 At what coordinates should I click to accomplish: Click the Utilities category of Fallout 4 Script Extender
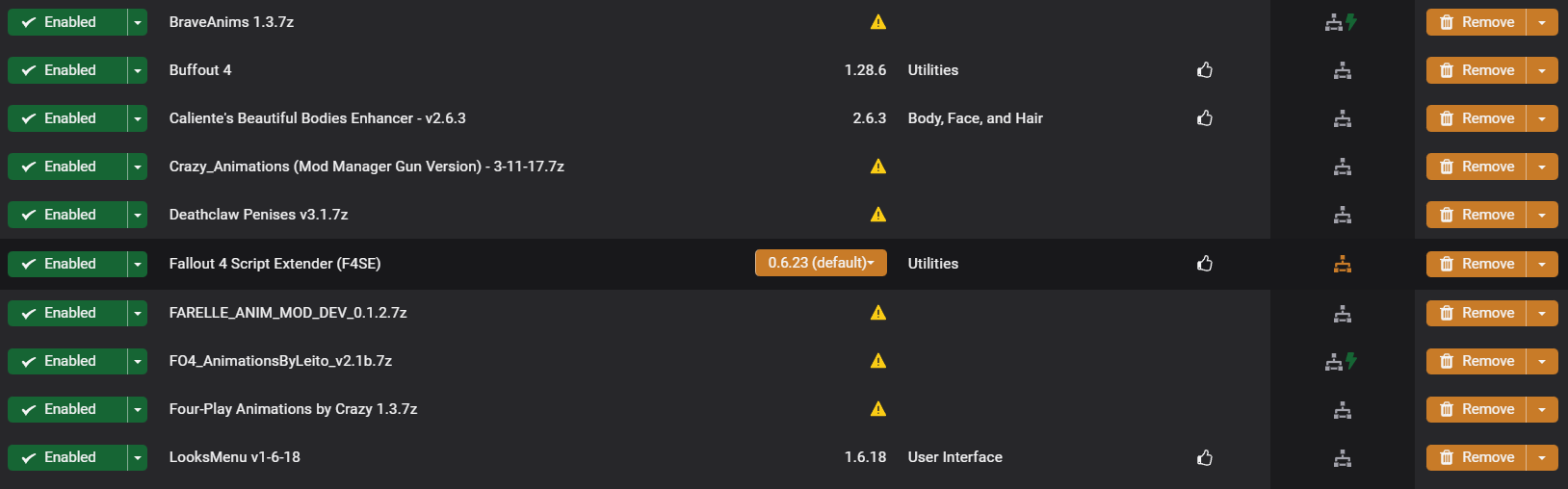pyautogui.click(x=933, y=264)
